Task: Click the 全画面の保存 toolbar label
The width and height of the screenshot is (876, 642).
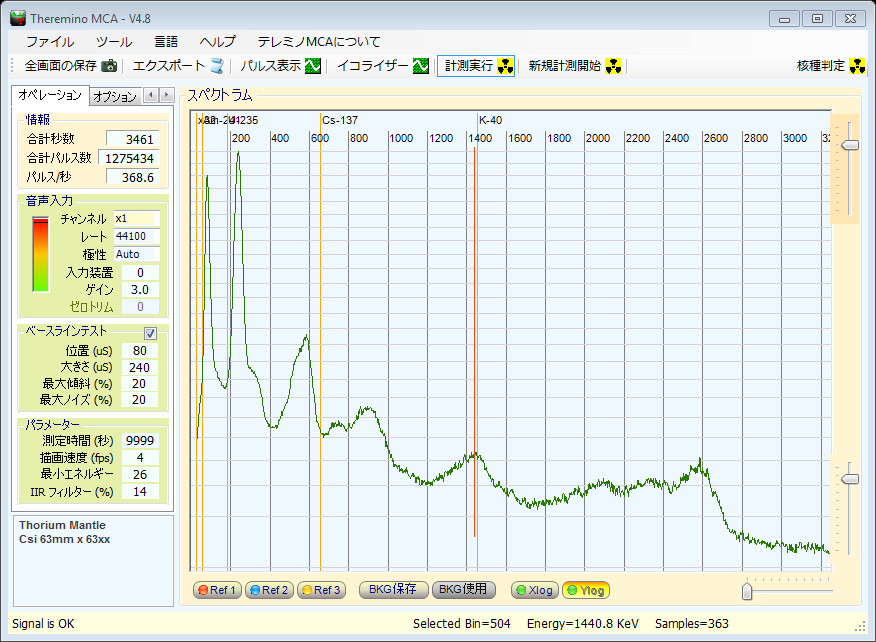Action: coord(61,66)
